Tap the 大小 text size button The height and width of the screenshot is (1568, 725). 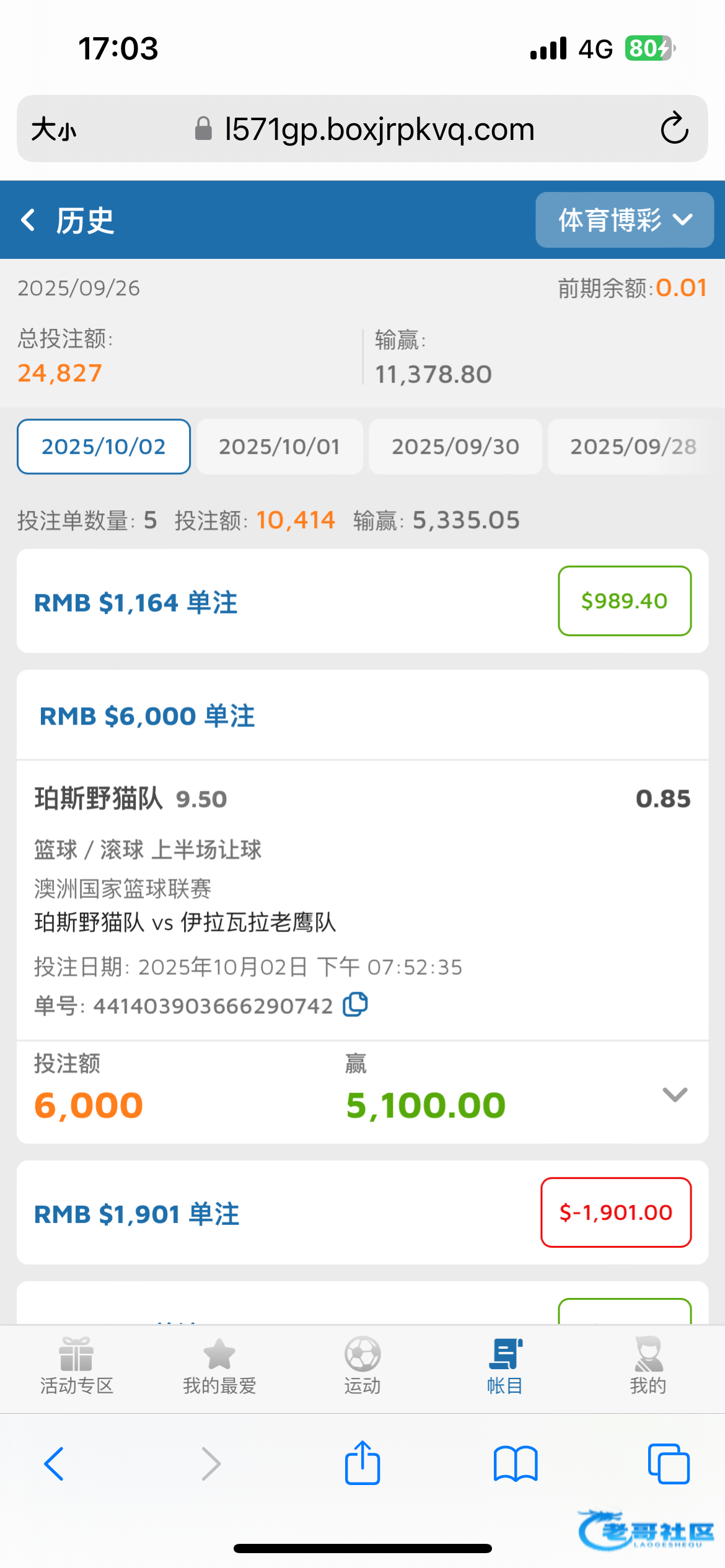[x=54, y=129]
